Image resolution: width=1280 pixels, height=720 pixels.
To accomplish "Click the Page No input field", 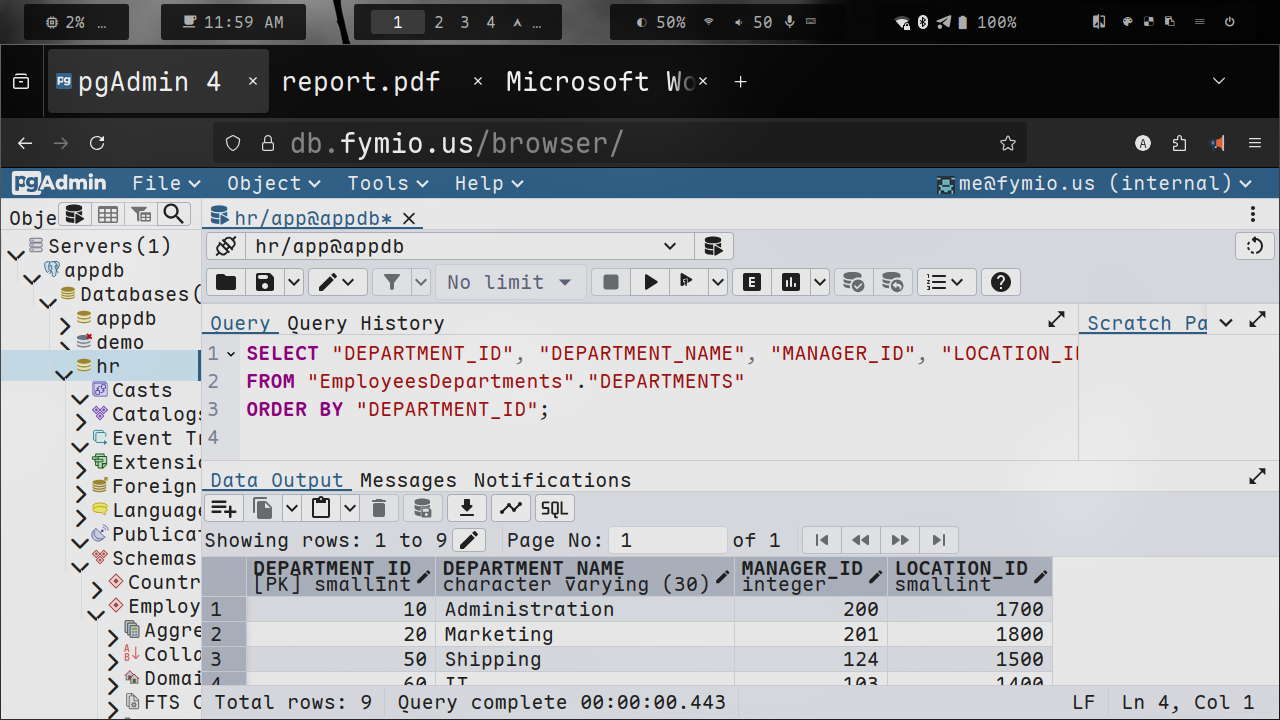I will 667,540.
